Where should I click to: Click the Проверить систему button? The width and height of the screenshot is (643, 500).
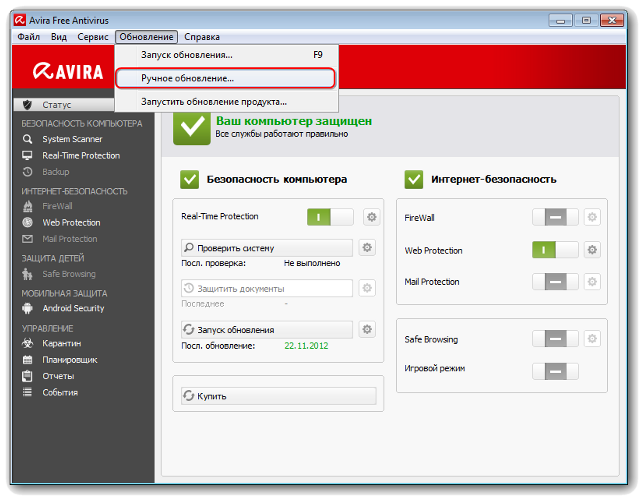click(266, 248)
